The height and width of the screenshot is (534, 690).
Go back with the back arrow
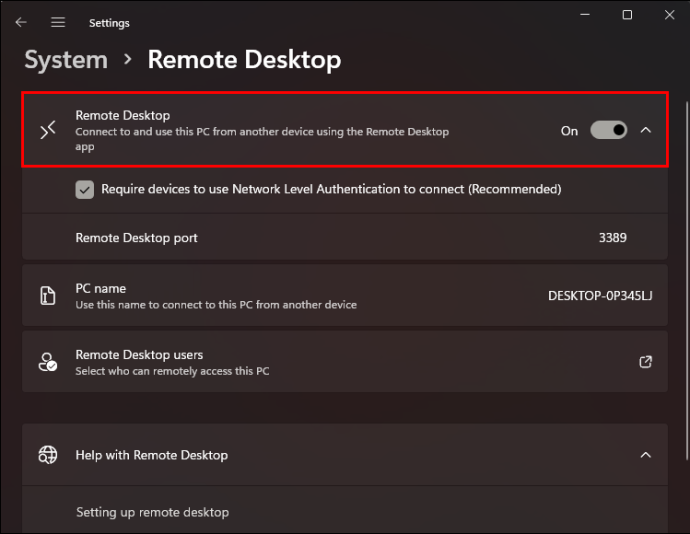[x=21, y=22]
